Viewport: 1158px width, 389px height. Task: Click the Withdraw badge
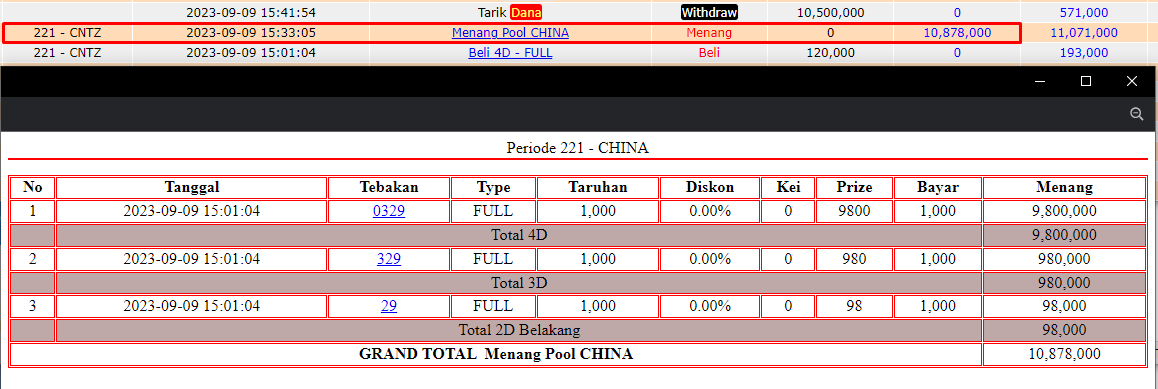click(709, 13)
